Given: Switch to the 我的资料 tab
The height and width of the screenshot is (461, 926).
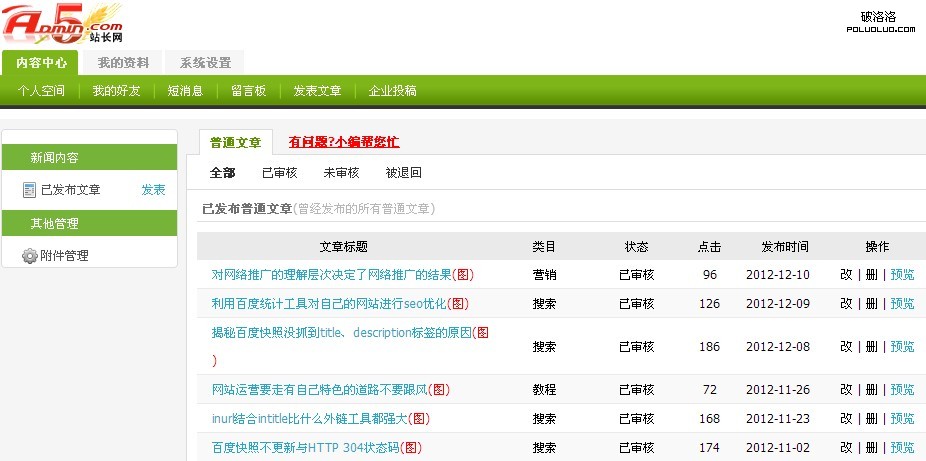Looking at the screenshot, I should (x=123, y=63).
